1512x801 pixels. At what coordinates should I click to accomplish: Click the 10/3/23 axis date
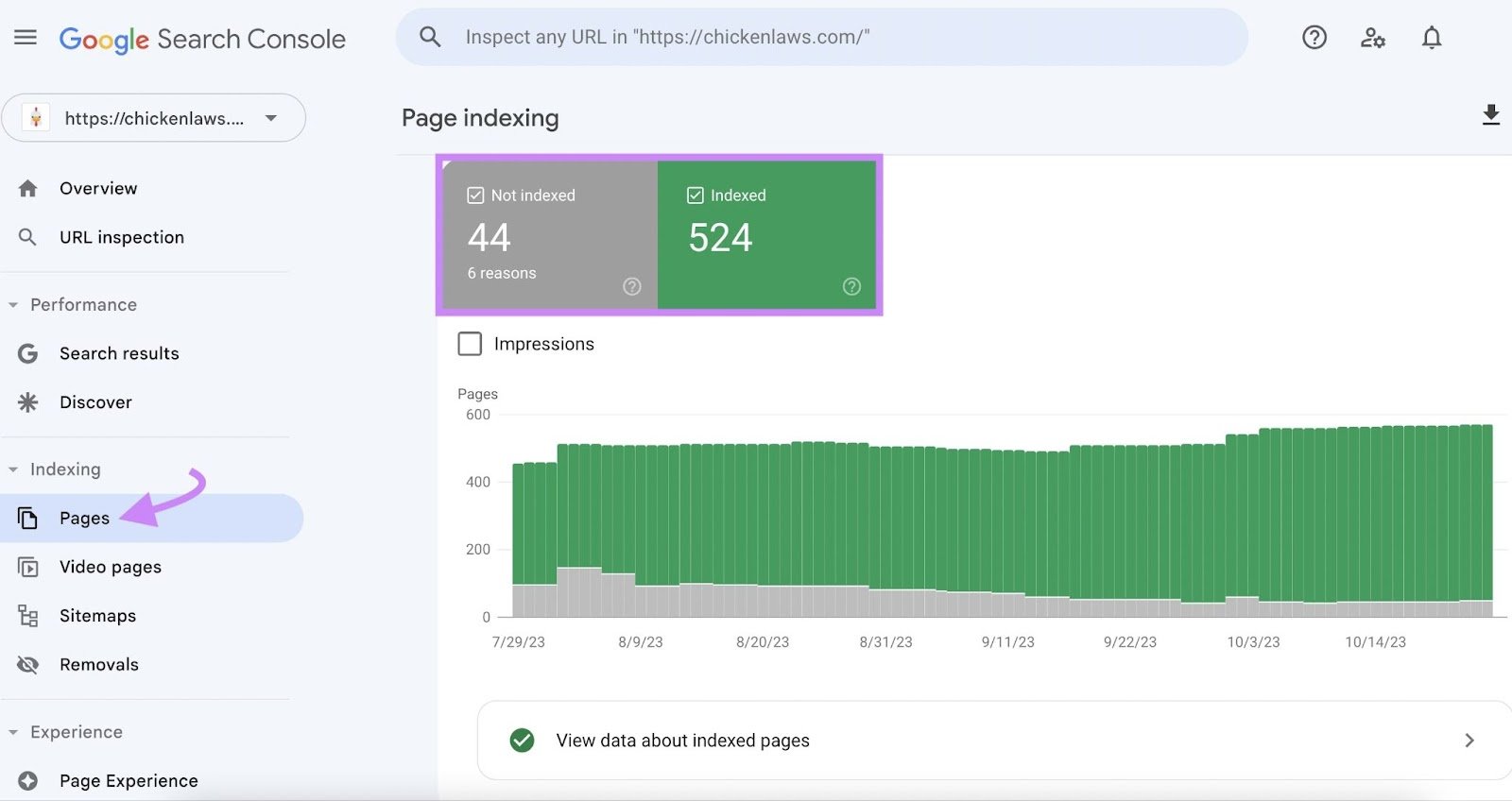[x=1253, y=642]
